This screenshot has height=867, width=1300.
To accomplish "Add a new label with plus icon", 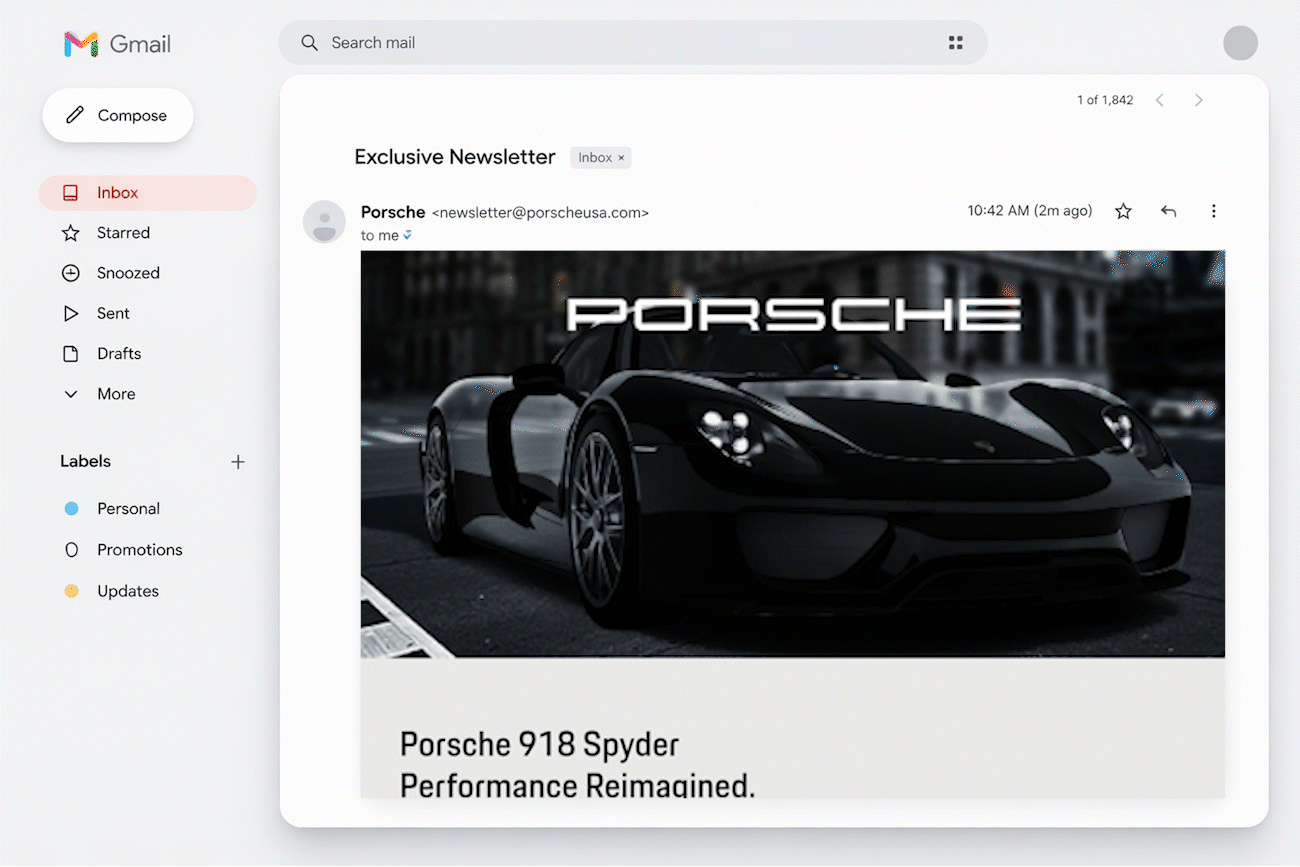I will tap(238, 462).
